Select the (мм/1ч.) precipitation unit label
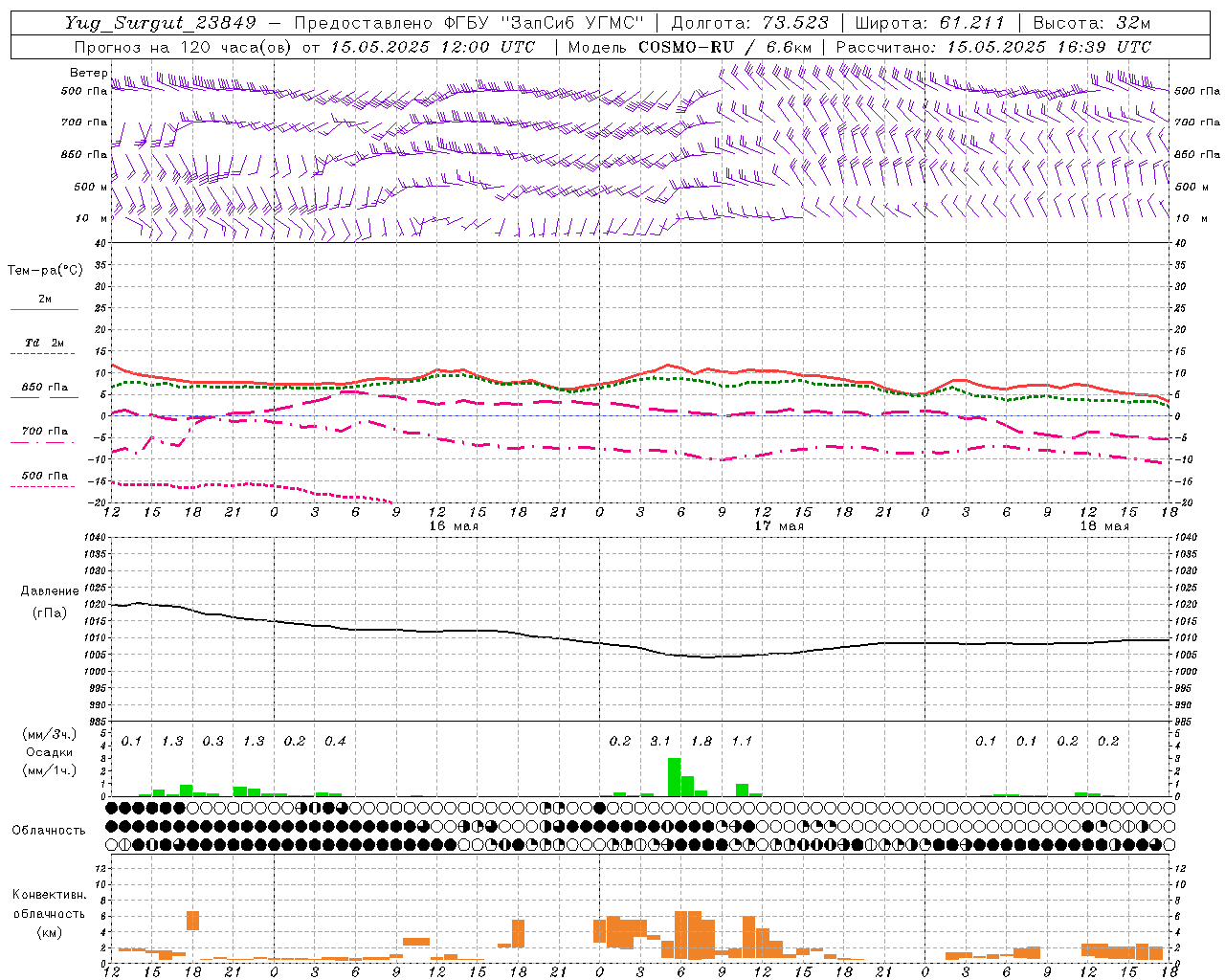Image resolution: width=1225 pixels, height=980 pixels. click(x=50, y=770)
